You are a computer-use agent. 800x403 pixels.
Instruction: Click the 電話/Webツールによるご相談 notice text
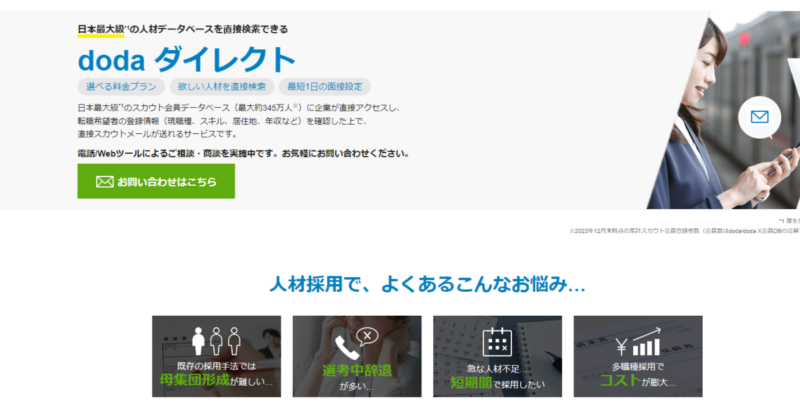click(243, 154)
